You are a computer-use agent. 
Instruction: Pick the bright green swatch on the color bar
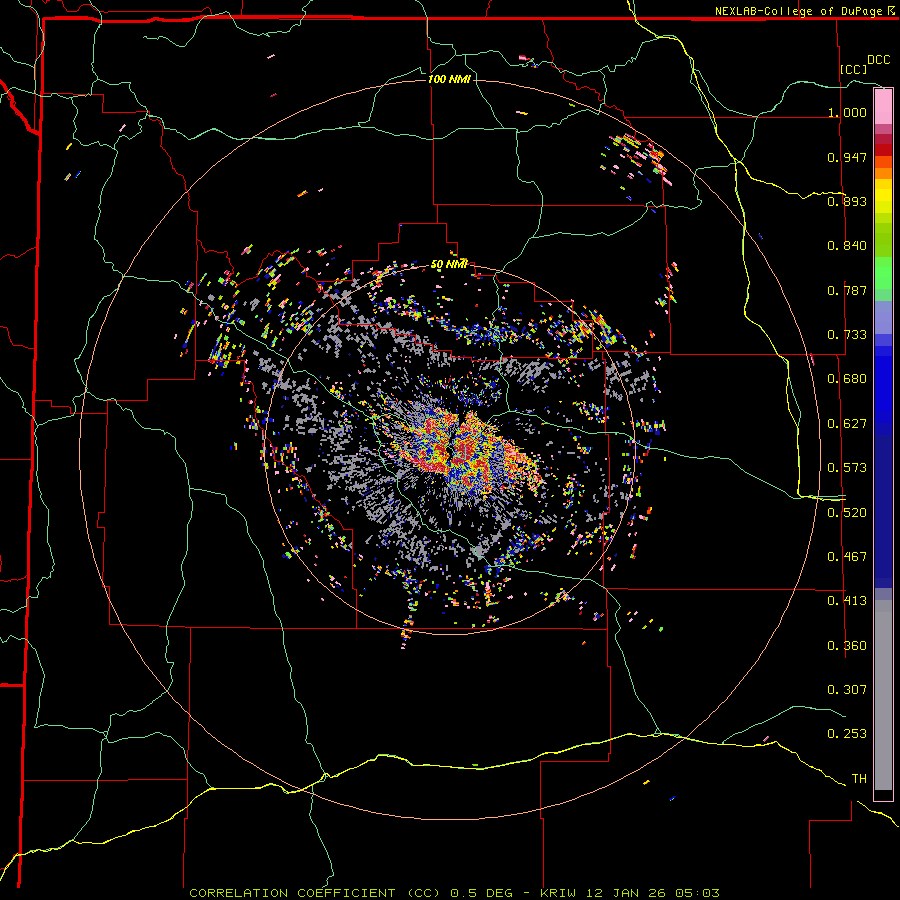tap(883, 273)
